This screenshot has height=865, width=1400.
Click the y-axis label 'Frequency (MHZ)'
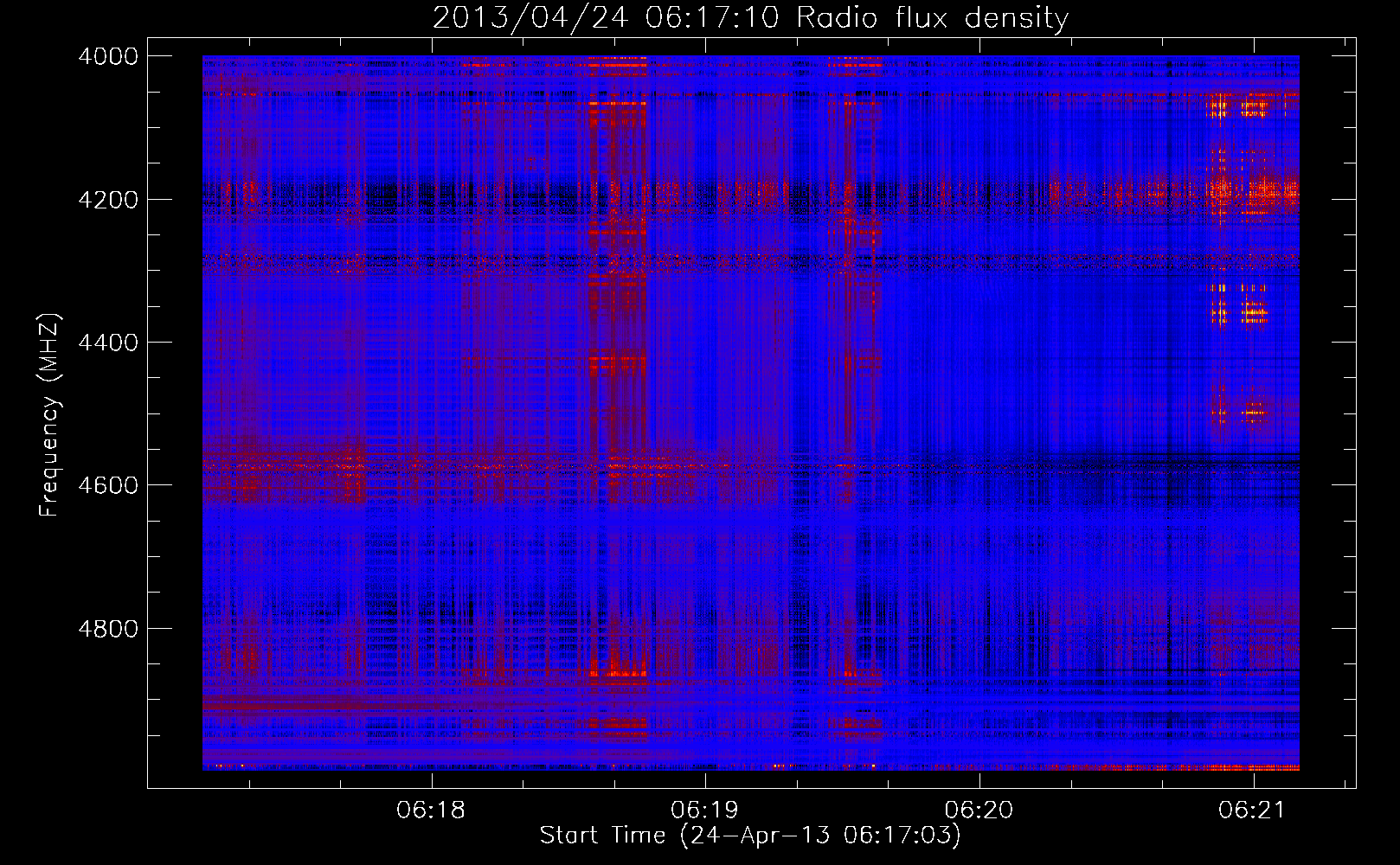click(x=49, y=415)
